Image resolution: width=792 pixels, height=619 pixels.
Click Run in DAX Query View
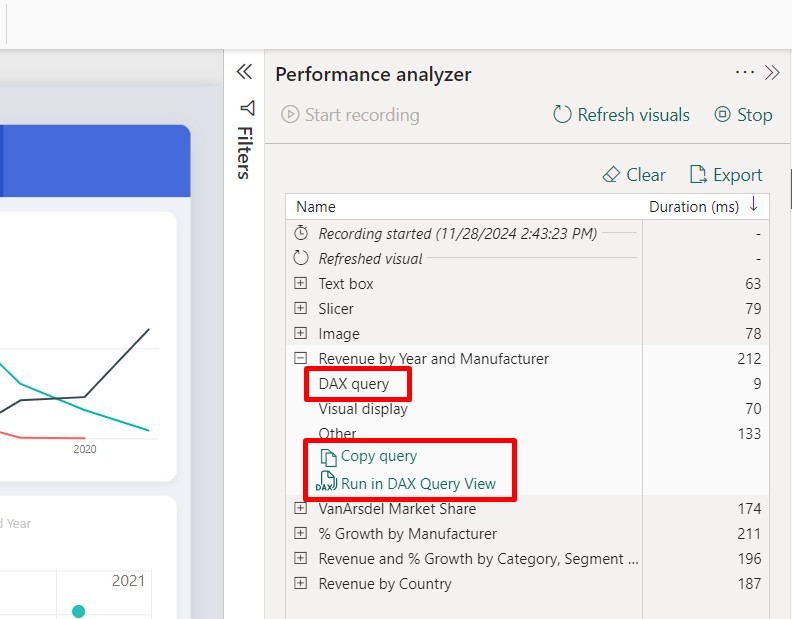417,483
